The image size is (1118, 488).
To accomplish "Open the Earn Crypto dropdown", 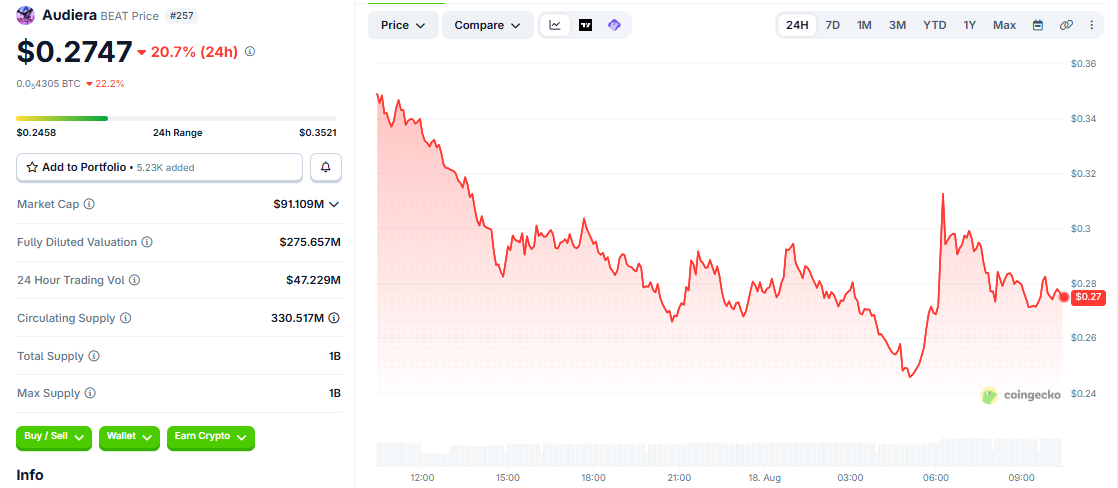I will 210,437.
